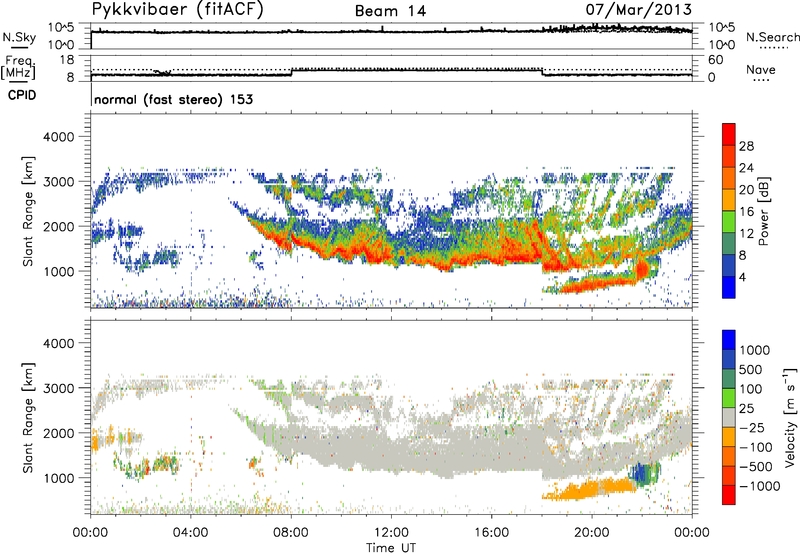
Task: Click the '500' tick on the velocity scale
Action: (751, 369)
